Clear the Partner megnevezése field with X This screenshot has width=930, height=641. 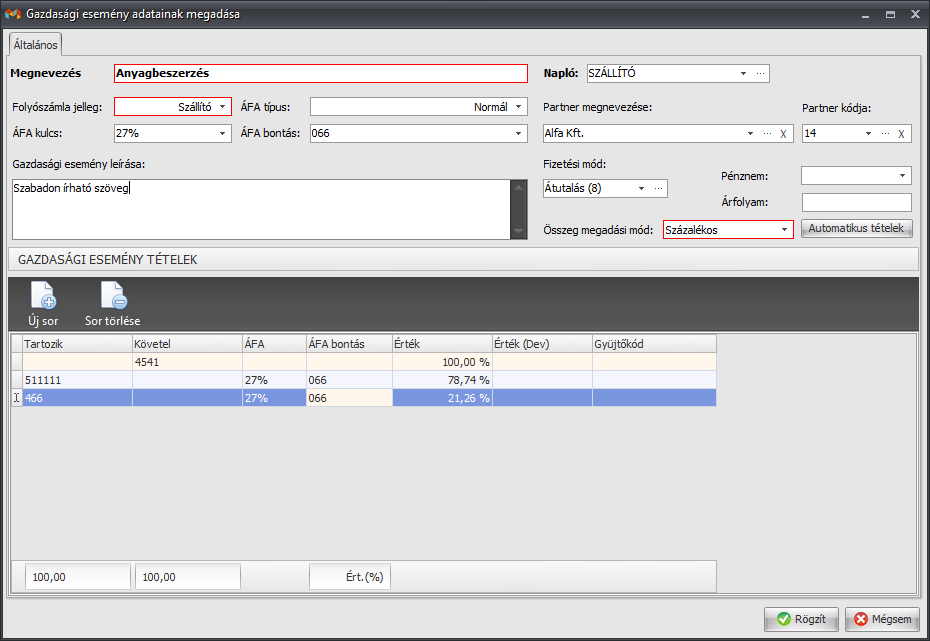click(783, 133)
